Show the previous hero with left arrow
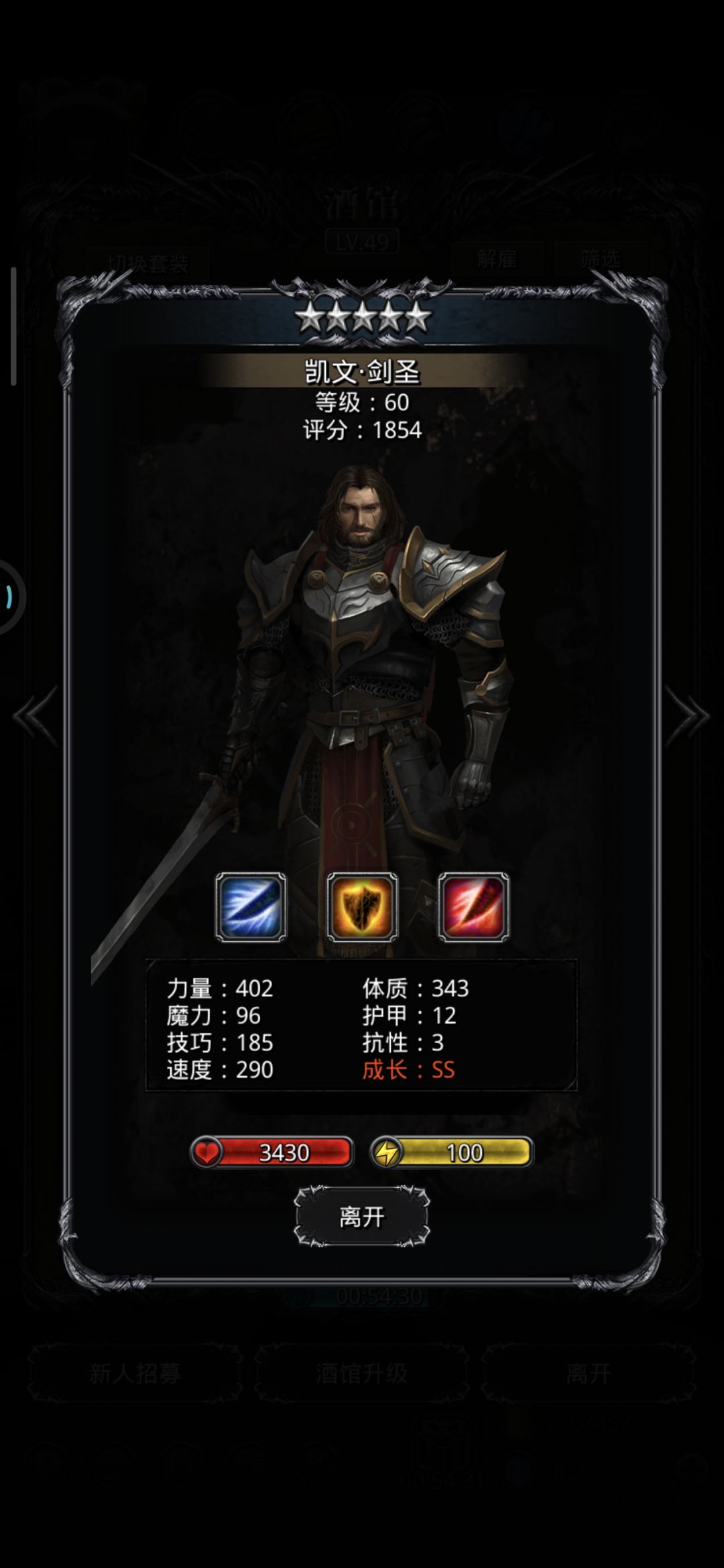The width and height of the screenshot is (724, 1568). pos(35,717)
